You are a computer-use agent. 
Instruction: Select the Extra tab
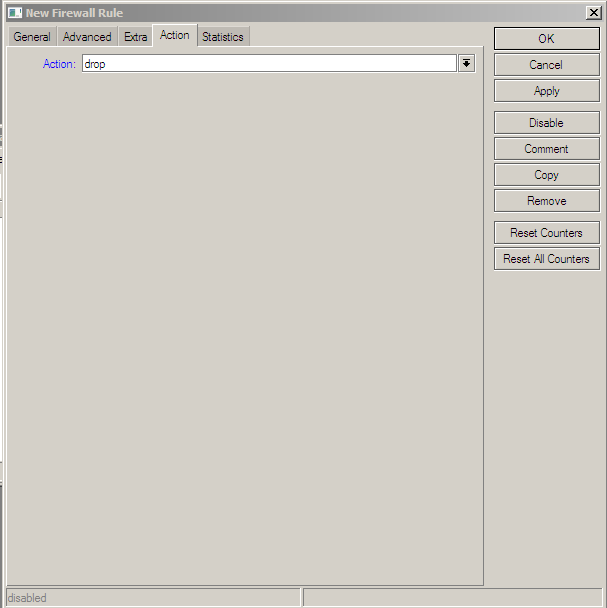pyautogui.click(x=135, y=37)
